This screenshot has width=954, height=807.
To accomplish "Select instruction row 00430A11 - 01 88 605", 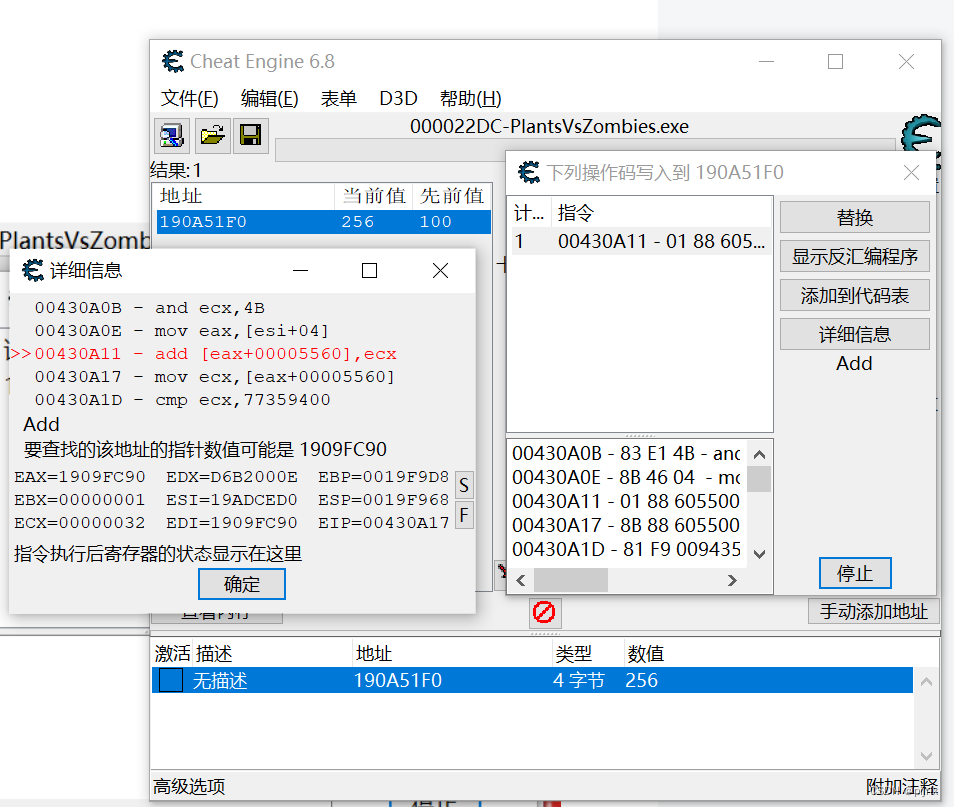I will pyautogui.click(x=640, y=241).
